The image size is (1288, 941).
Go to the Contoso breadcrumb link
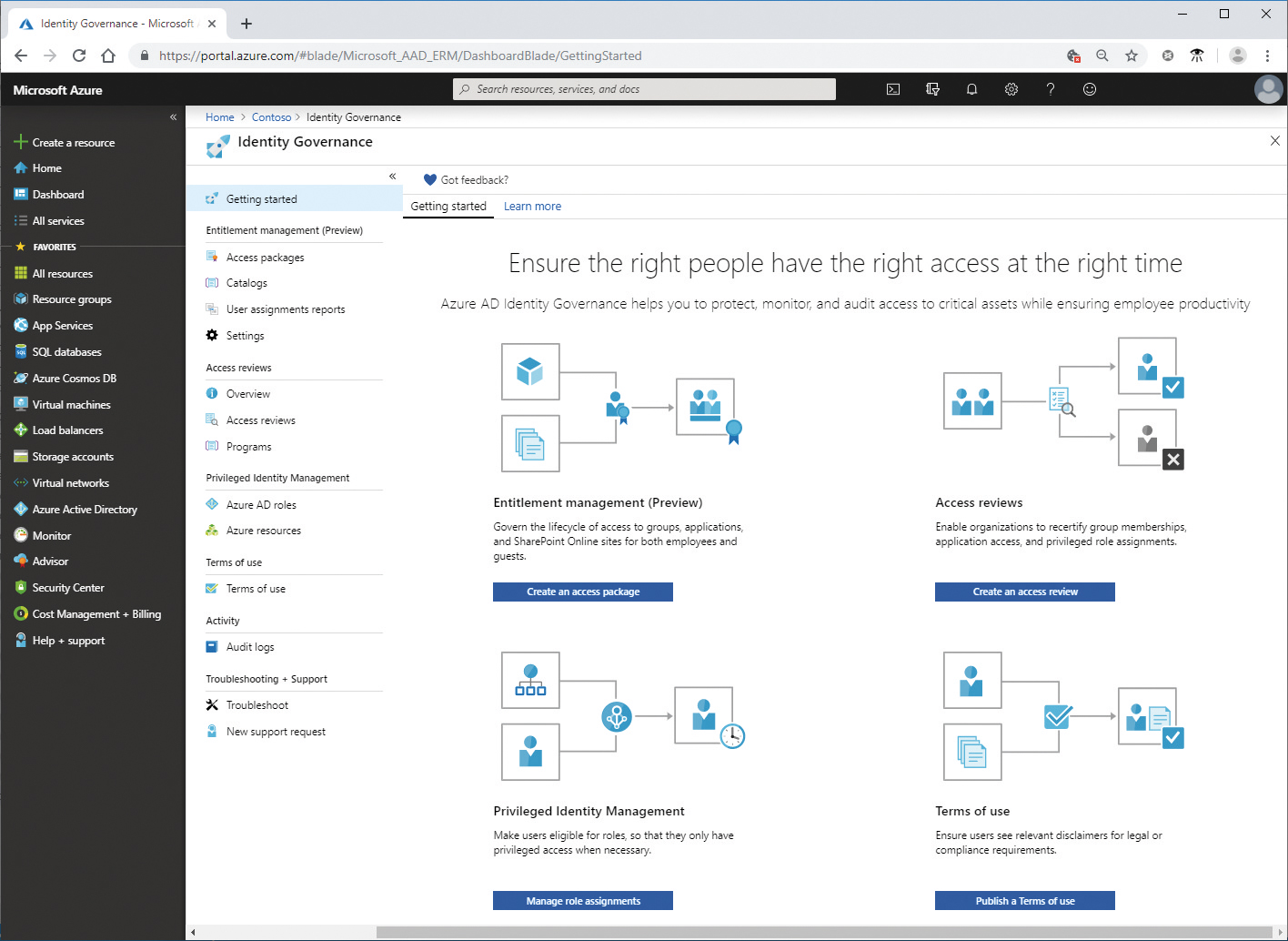271,117
